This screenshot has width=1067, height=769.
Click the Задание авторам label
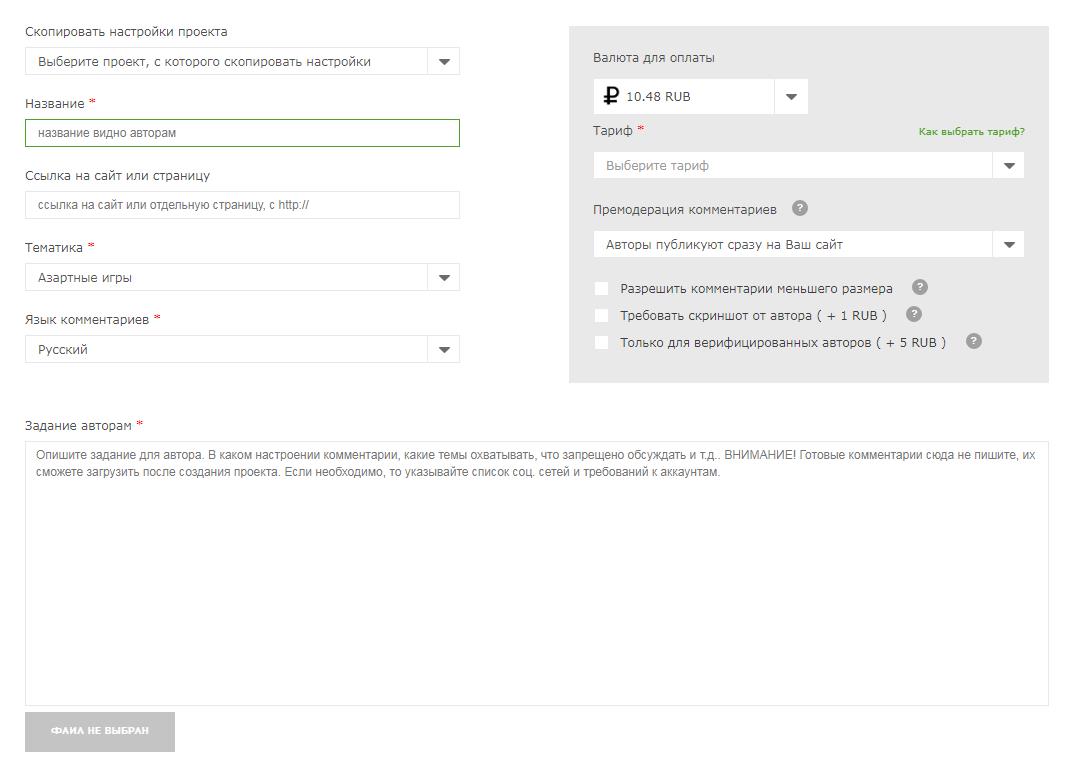[x=78, y=425]
